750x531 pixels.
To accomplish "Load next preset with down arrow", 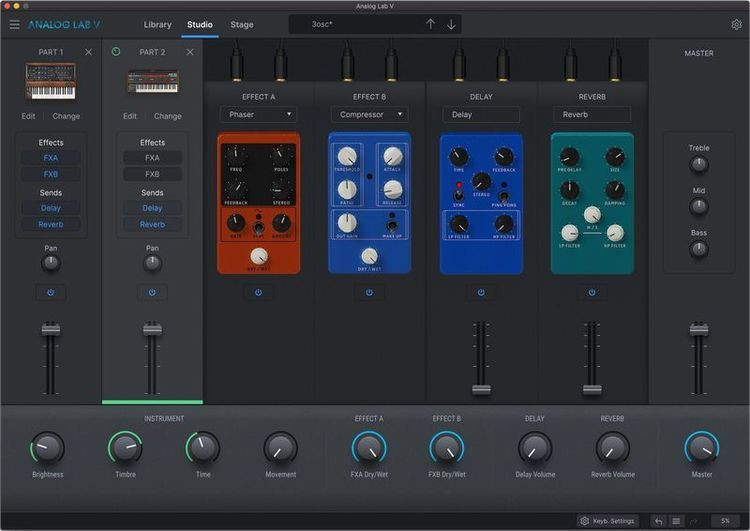I will (451, 24).
